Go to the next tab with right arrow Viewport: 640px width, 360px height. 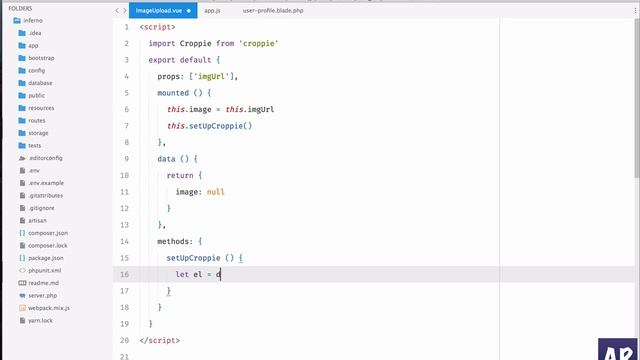[x=125, y=11]
